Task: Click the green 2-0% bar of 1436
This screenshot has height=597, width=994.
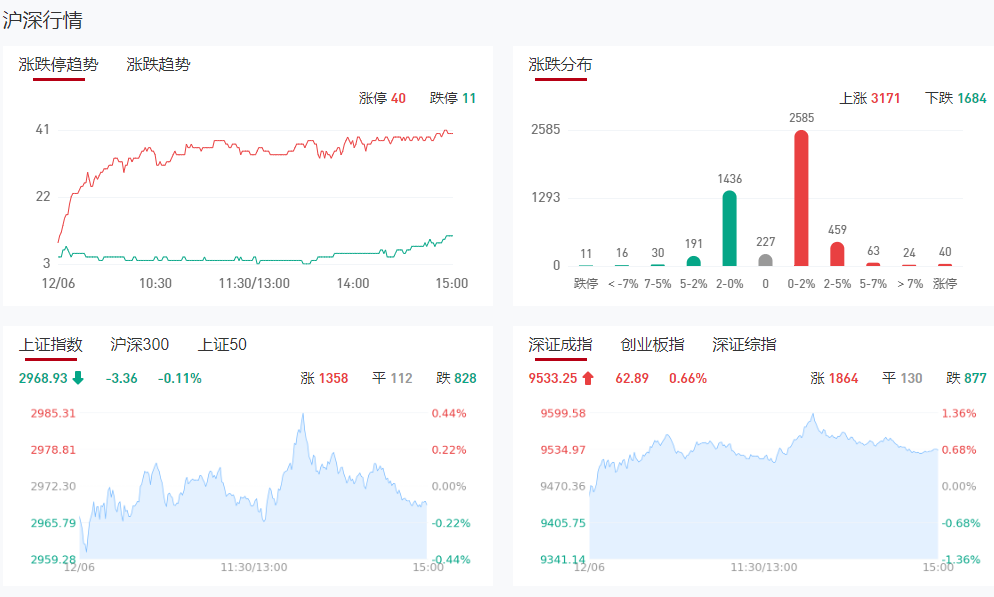Action: [x=729, y=230]
